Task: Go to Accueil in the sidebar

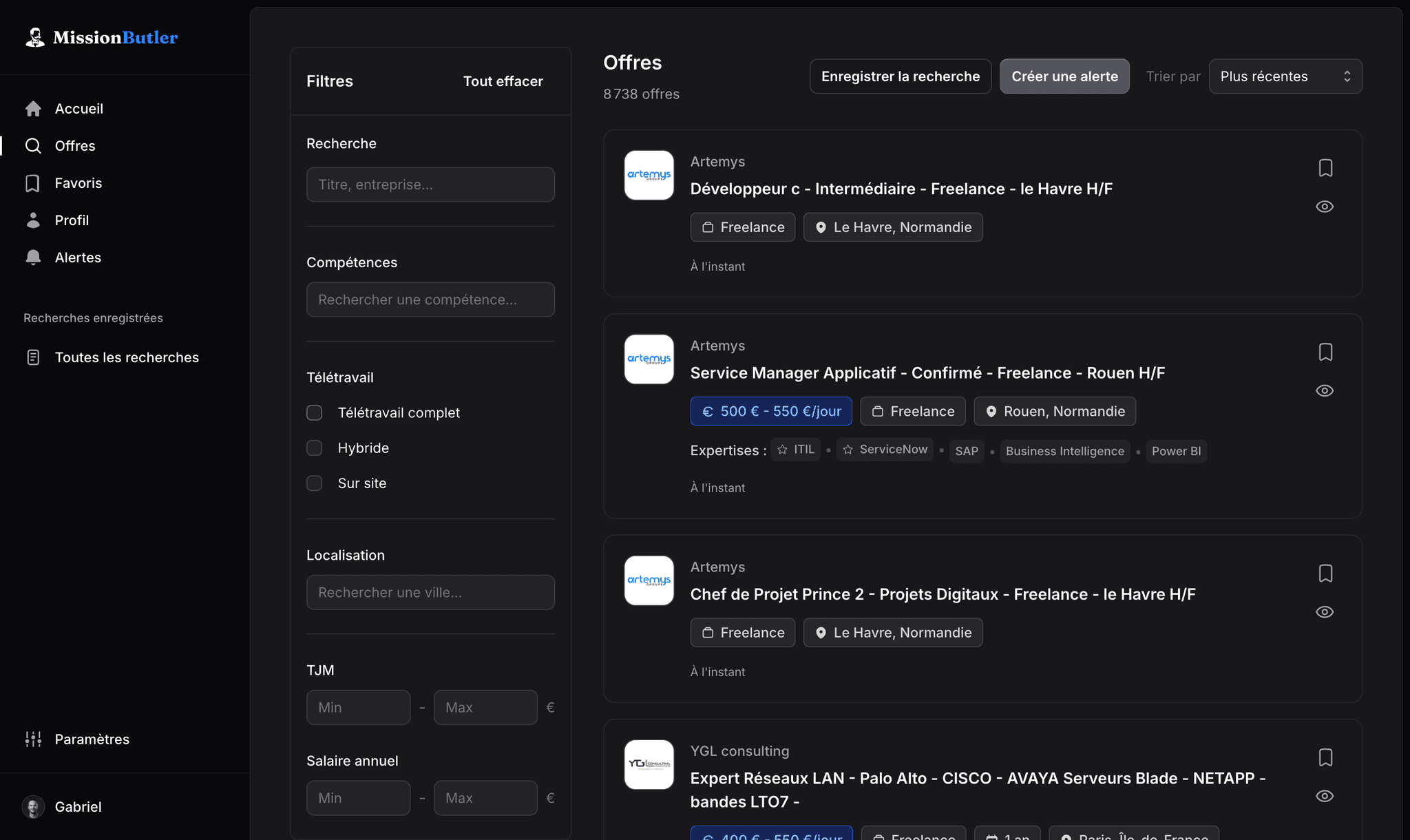Action: tap(79, 109)
